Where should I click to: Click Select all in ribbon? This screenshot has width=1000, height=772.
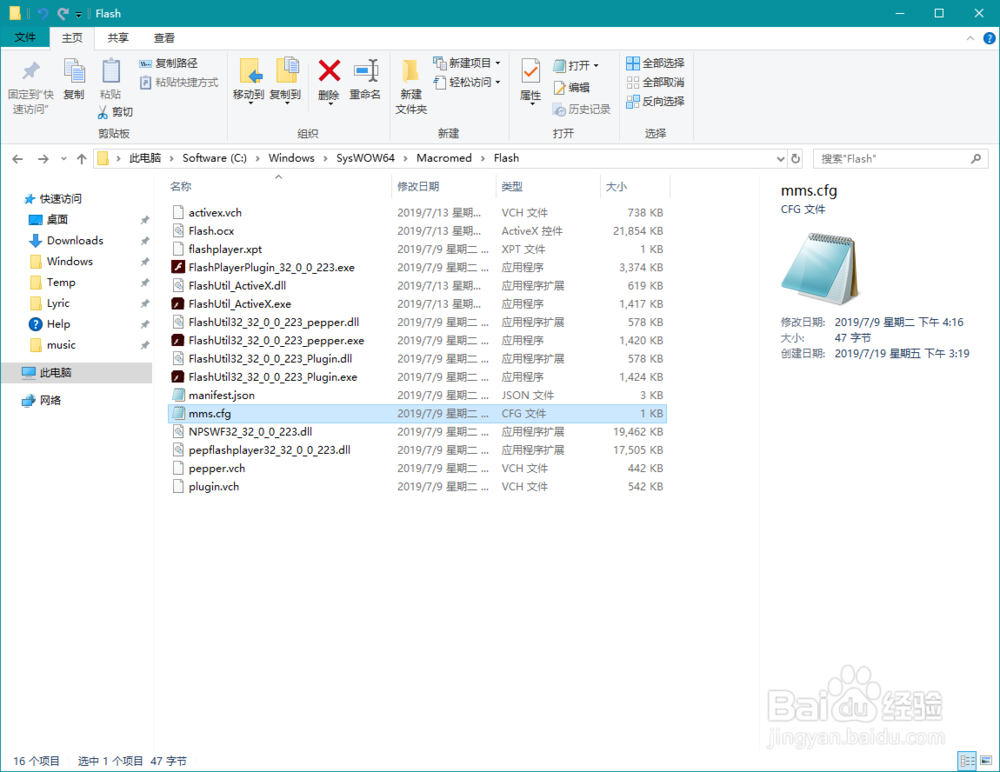pyautogui.click(x=655, y=63)
